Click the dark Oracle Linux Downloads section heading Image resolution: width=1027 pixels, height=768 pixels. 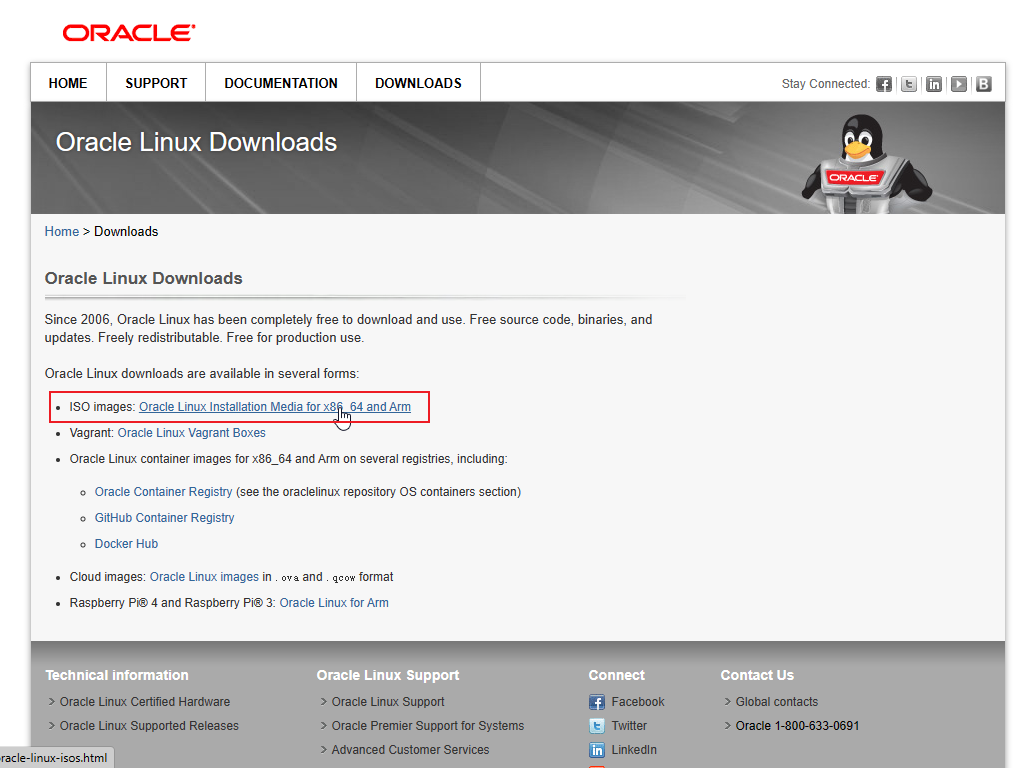pyautogui.click(x=143, y=278)
